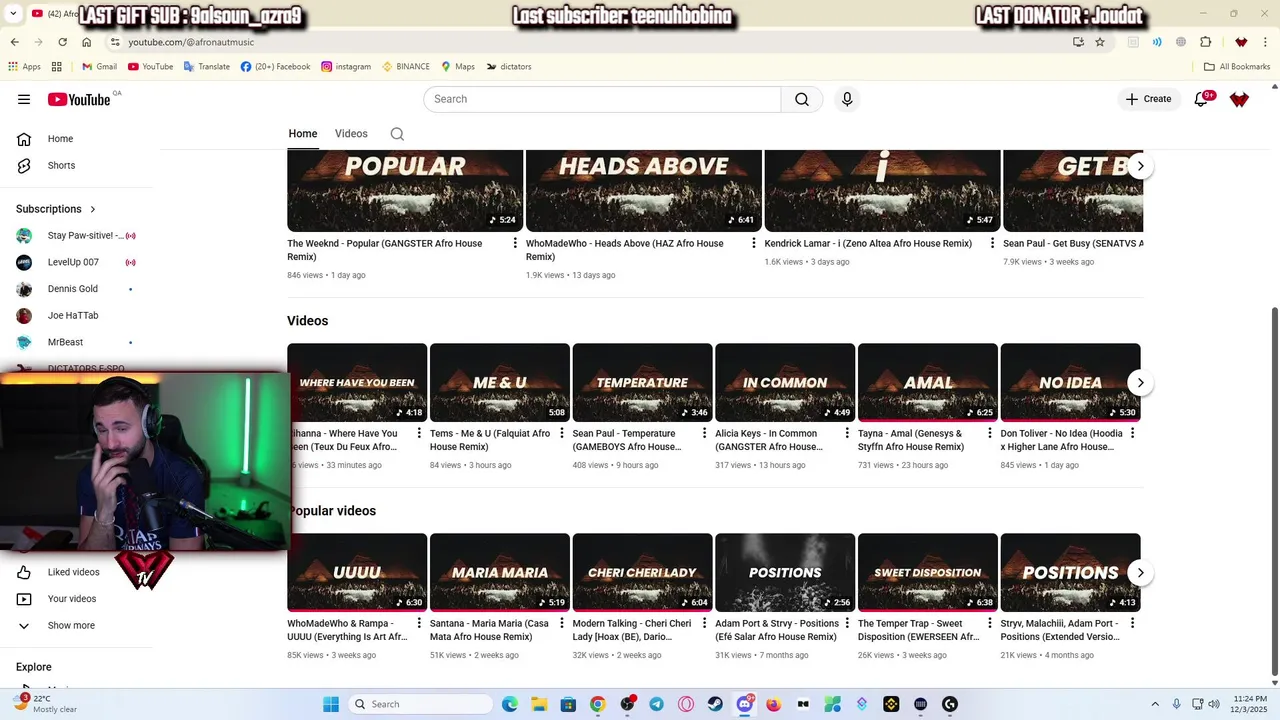This screenshot has width=1280, height=720.
Task: Open three-dot menu for Tems Me & U
Action: pos(562,433)
